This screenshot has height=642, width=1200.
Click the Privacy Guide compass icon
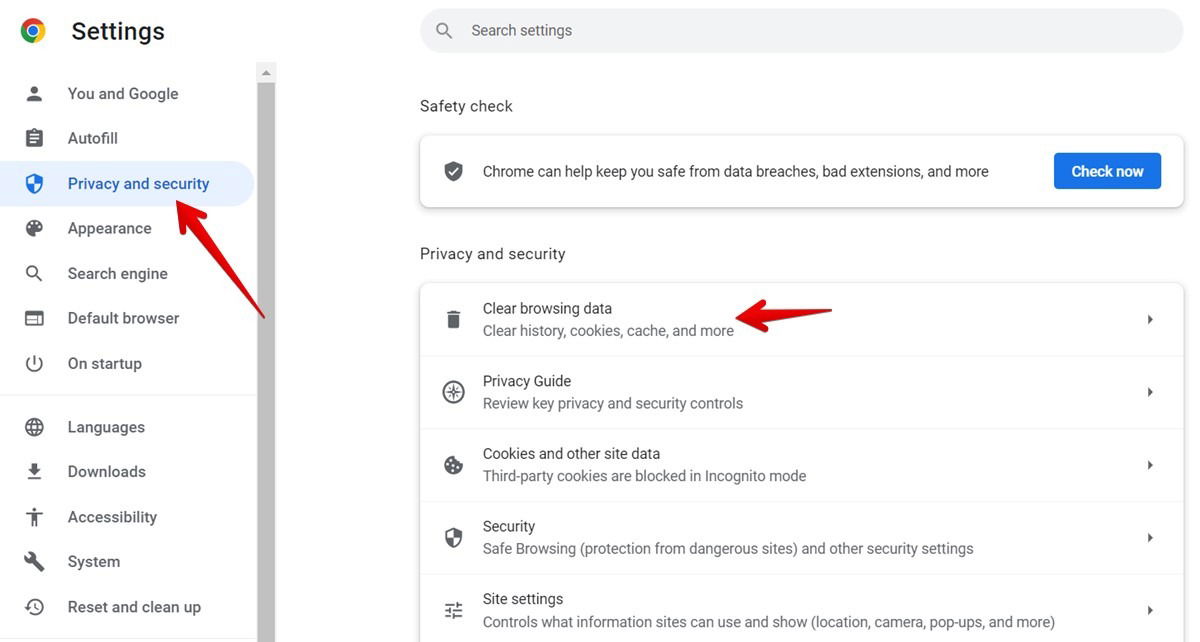(x=453, y=391)
